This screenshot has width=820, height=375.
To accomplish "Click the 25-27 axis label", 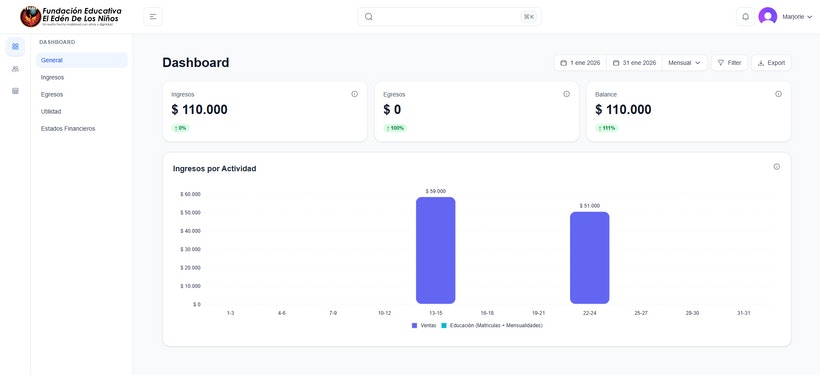I will [641, 313].
